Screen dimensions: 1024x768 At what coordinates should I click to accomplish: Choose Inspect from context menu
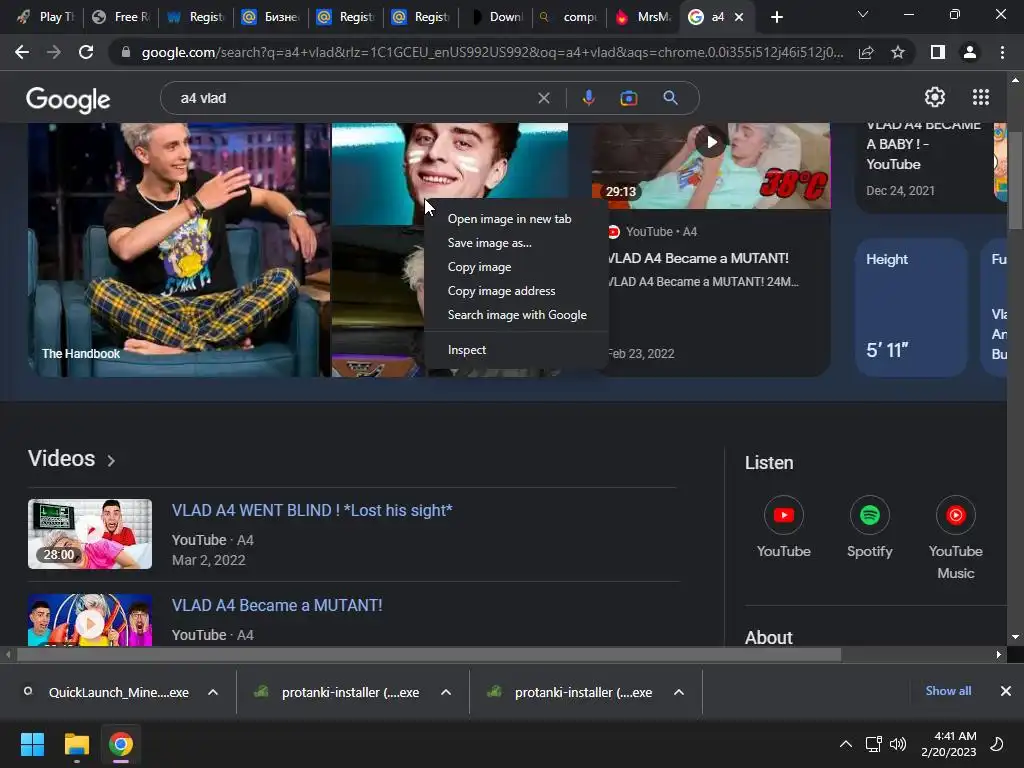tap(467, 350)
